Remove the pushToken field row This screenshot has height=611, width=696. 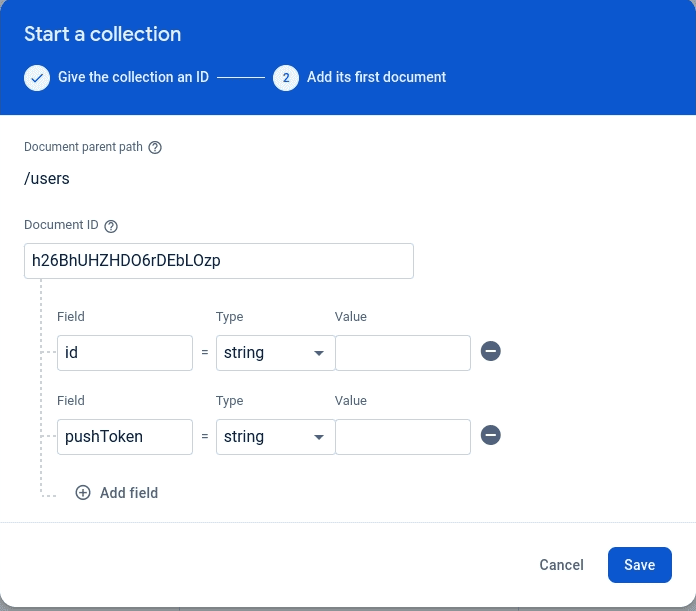click(x=490, y=436)
